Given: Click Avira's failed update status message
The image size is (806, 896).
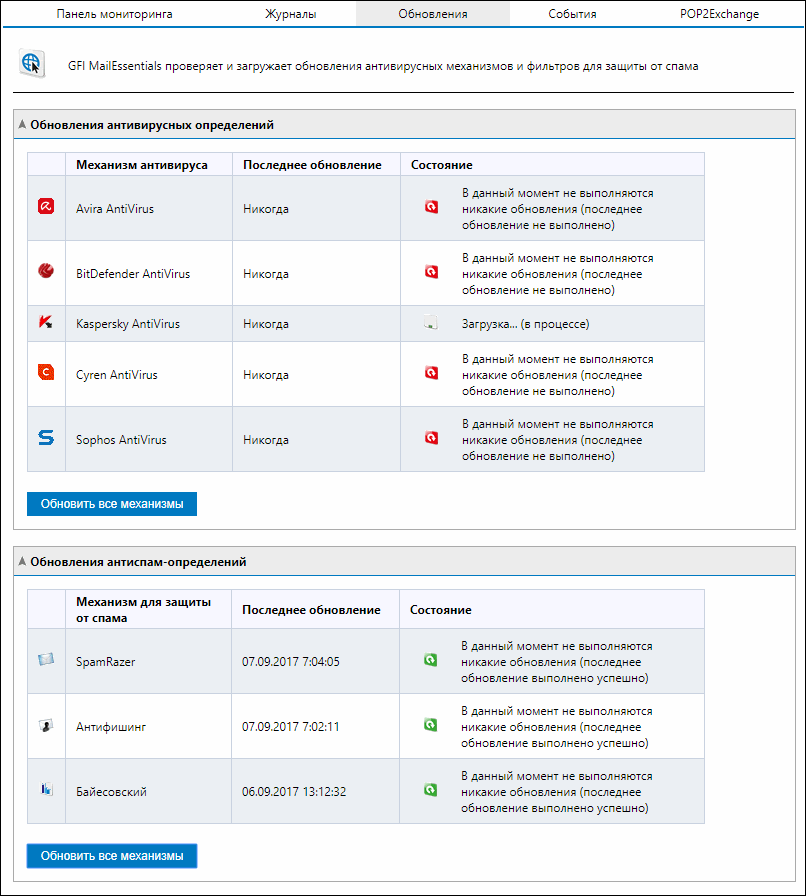Looking at the screenshot, I should 557,209.
